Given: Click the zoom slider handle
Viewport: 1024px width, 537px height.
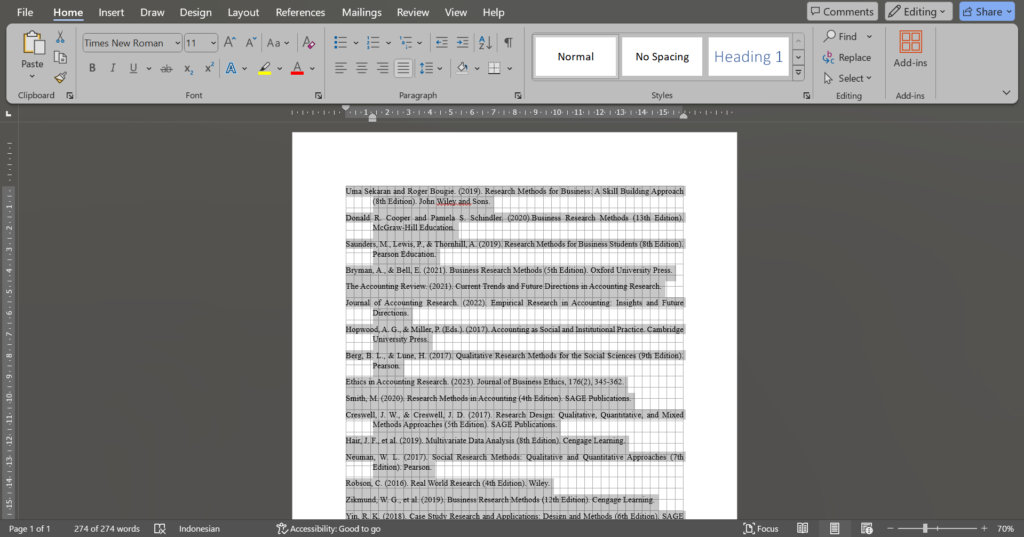Looking at the screenshot, I should point(925,529).
